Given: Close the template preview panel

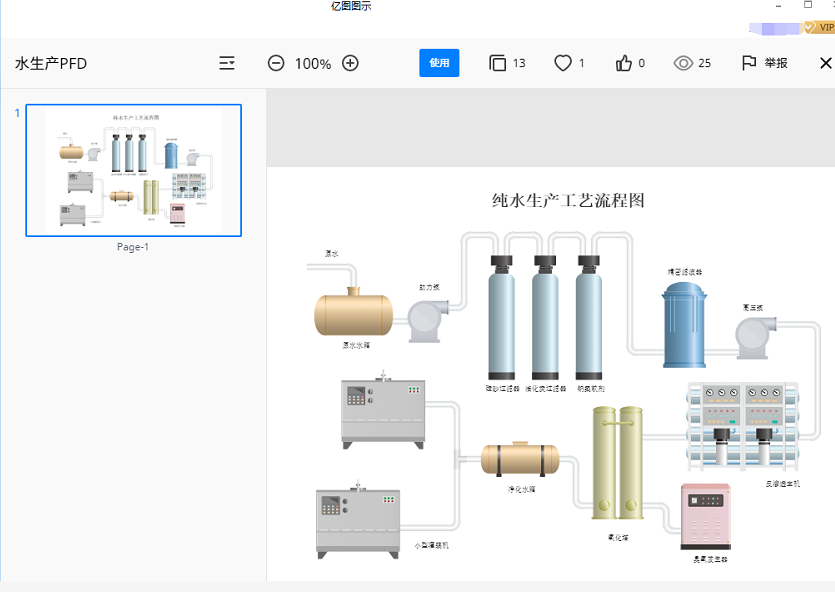Looking at the screenshot, I should (825, 63).
